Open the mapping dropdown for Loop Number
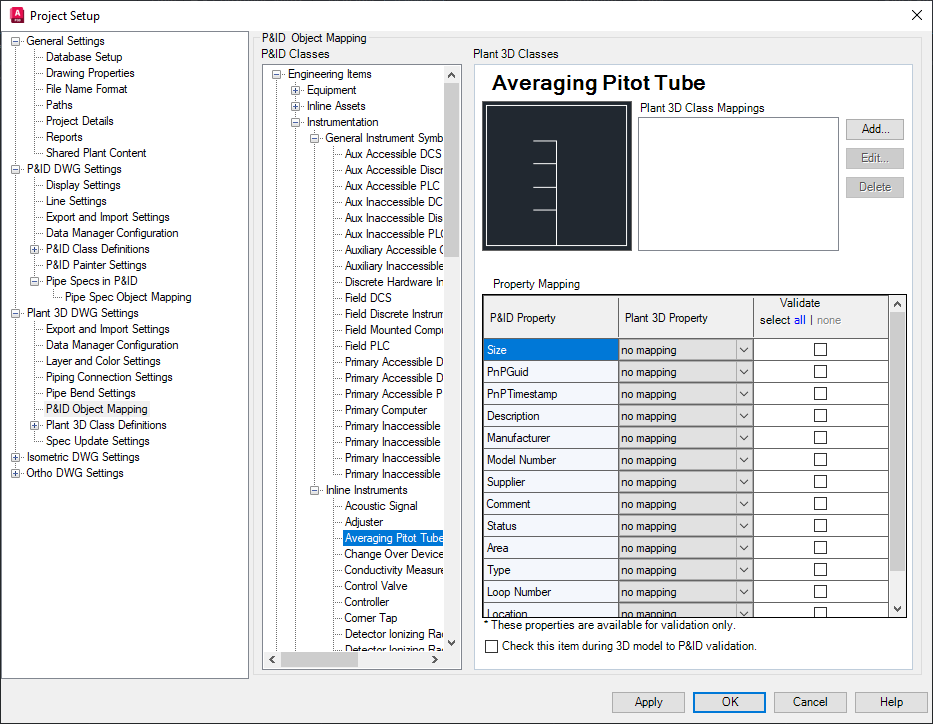Image resolution: width=933 pixels, height=724 pixels. (x=745, y=589)
